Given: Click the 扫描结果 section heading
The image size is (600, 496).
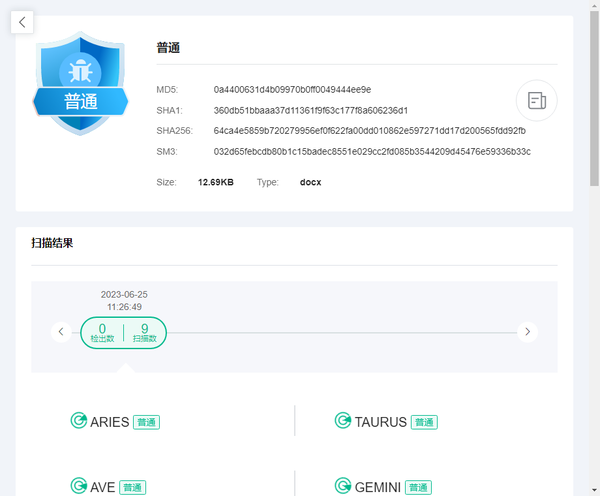Looking at the screenshot, I should pyautogui.click(x=52, y=243).
